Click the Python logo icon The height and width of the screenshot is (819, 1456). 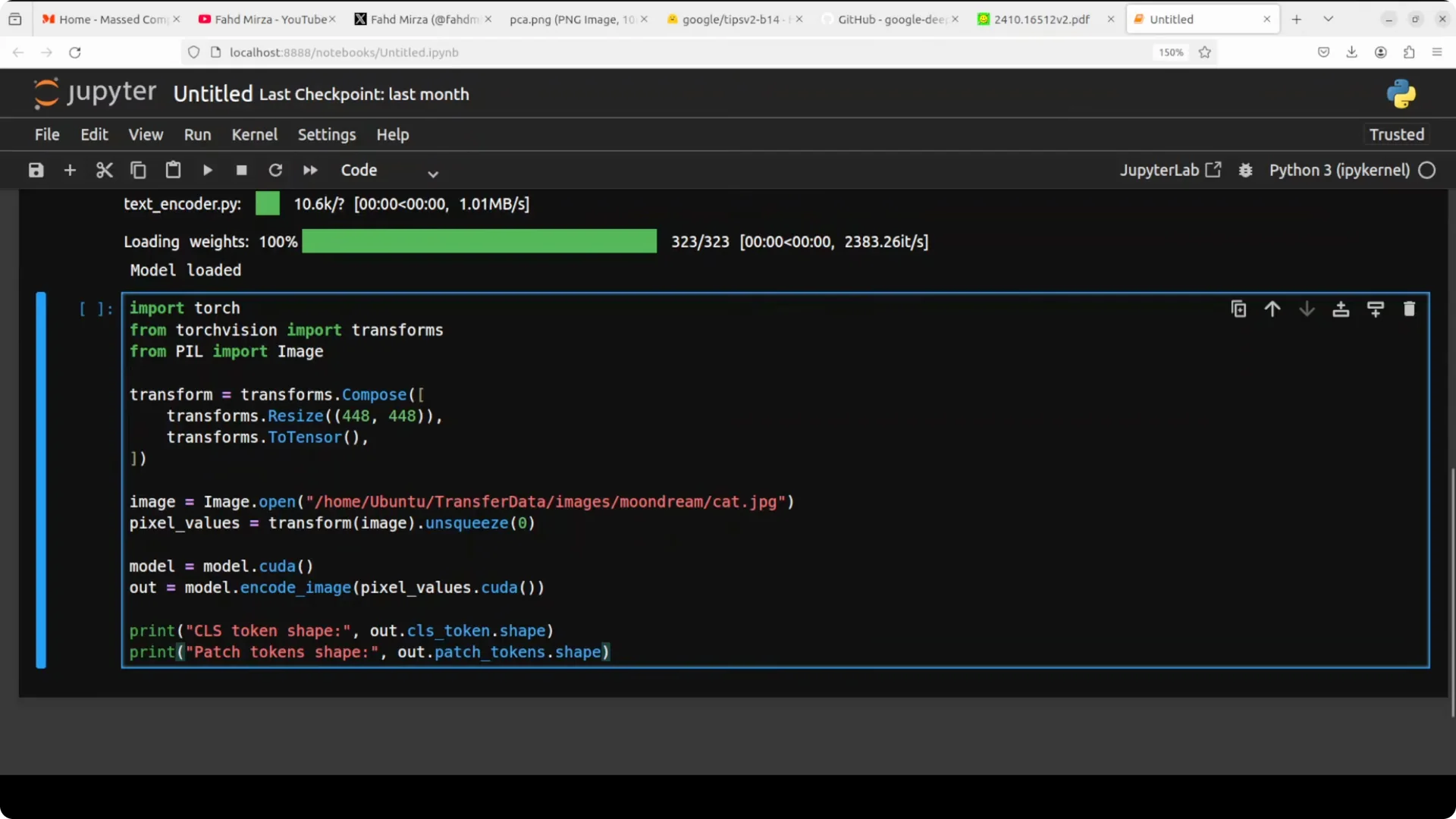pos(1401,93)
